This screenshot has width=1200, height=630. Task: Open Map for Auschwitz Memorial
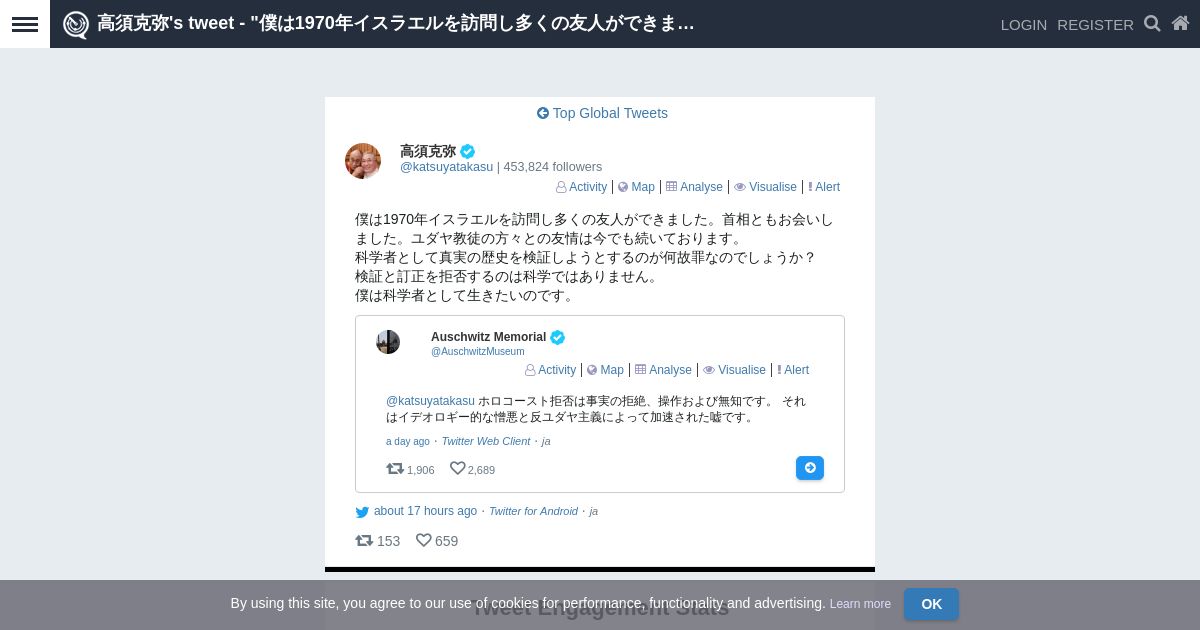605,370
